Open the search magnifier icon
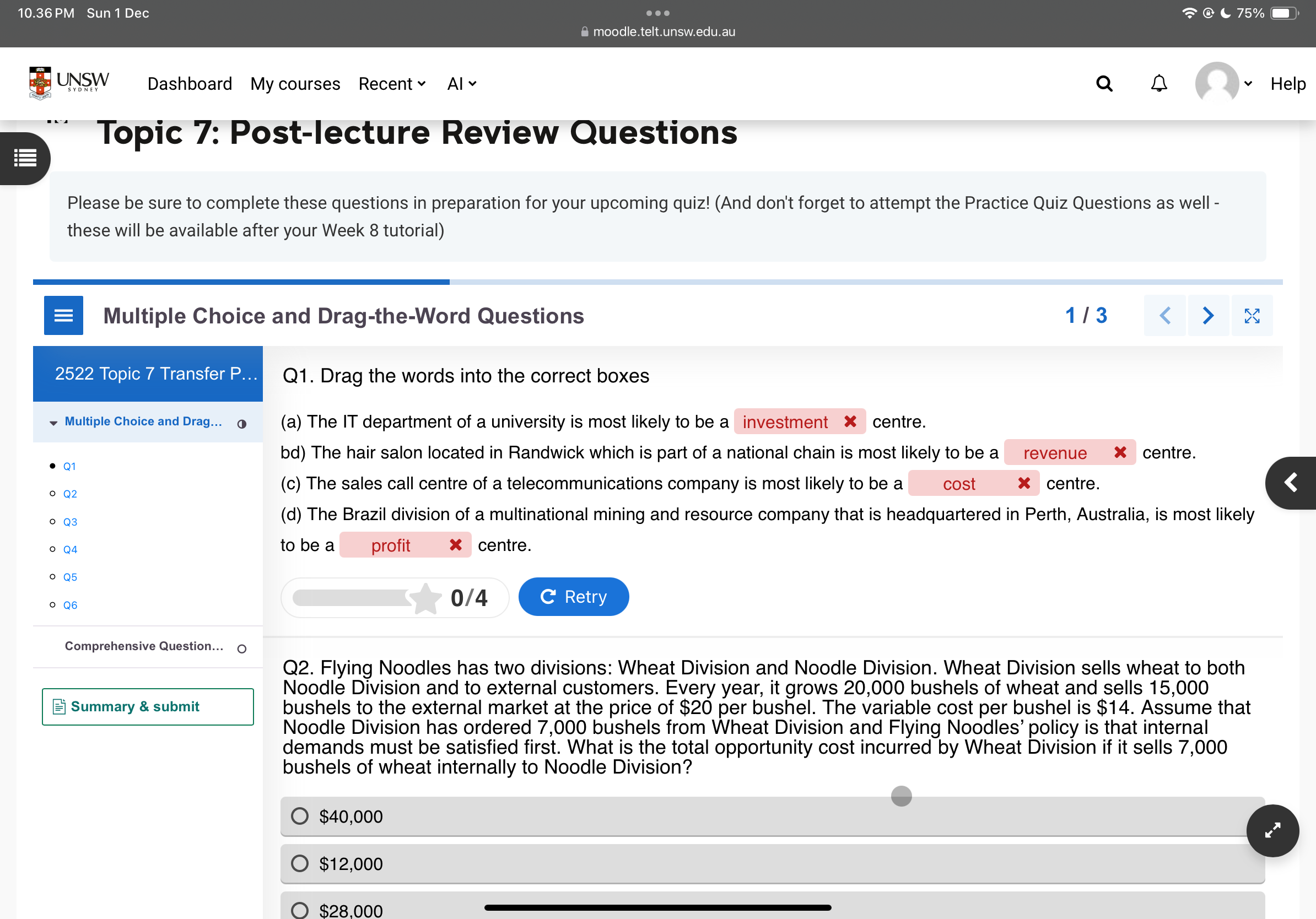Viewport: 1316px width, 919px height. point(1103,84)
